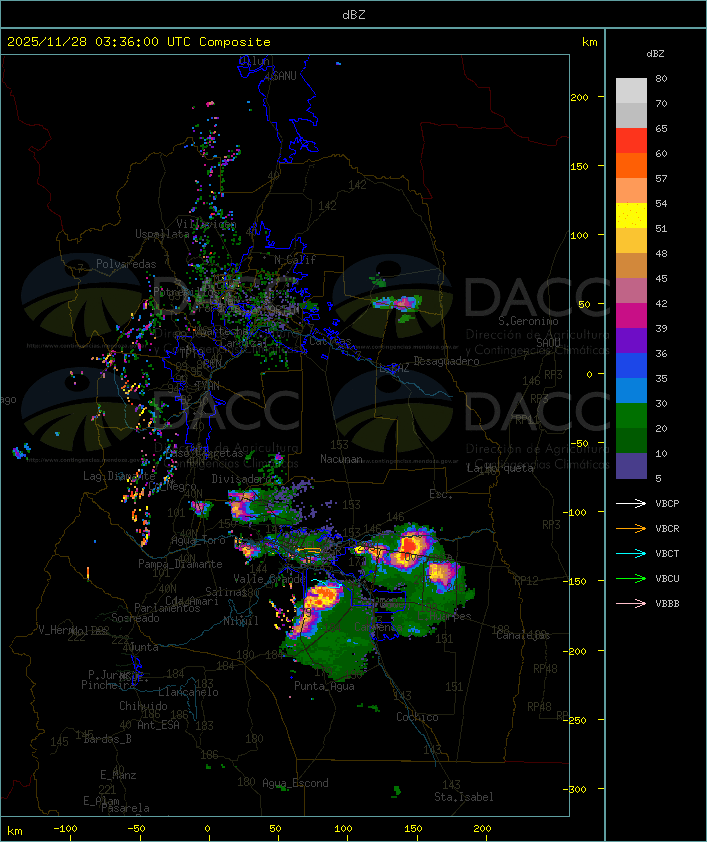The image size is (707, 842).
Task: Click the white VBCP arrow icon
Action: coord(631,503)
